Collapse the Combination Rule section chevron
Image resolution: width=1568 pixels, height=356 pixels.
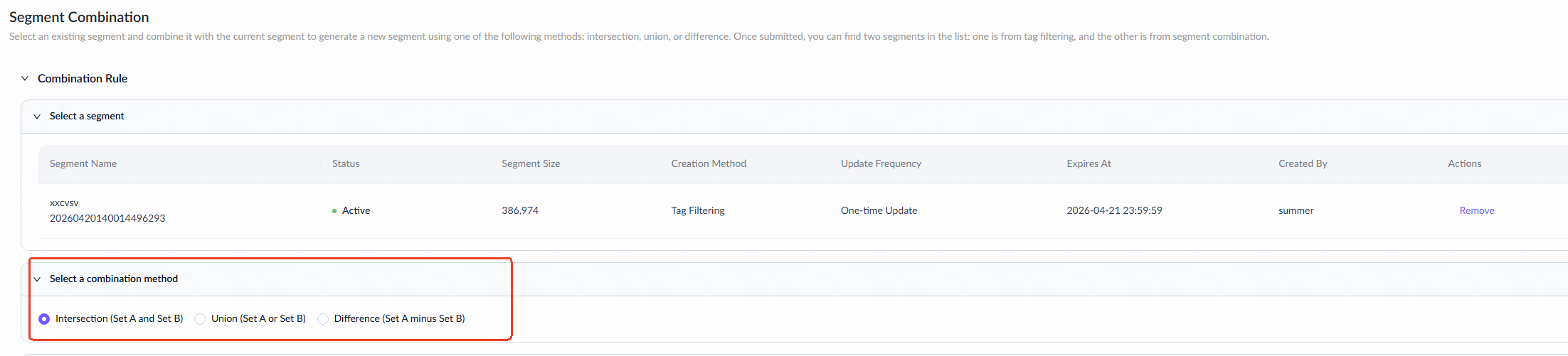point(25,79)
